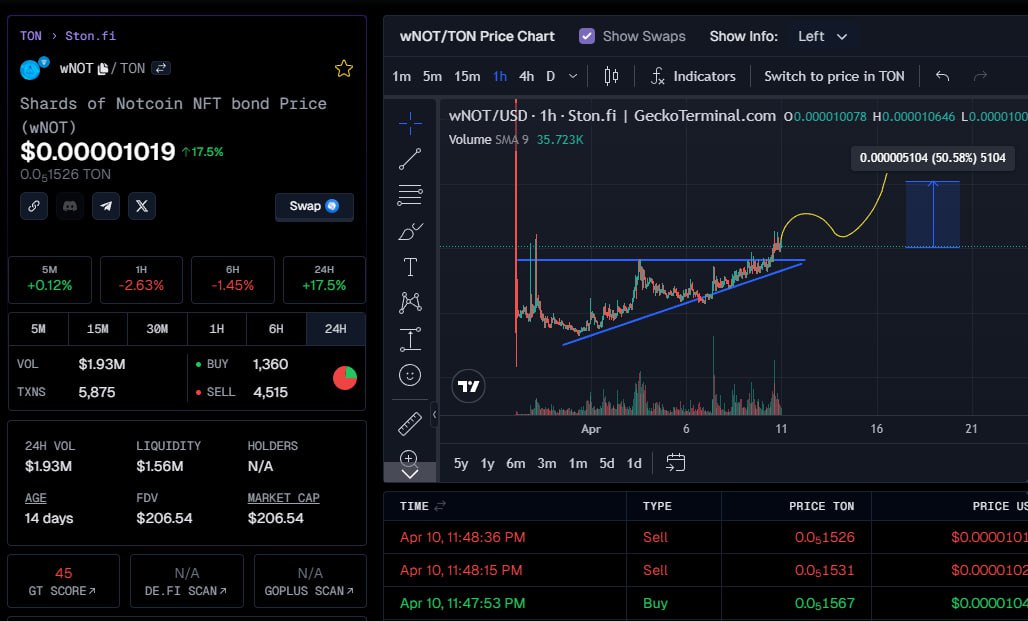Toggle the TIME column format switch
Viewport: 1028px width, 621px height.
[x=440, y=506]
